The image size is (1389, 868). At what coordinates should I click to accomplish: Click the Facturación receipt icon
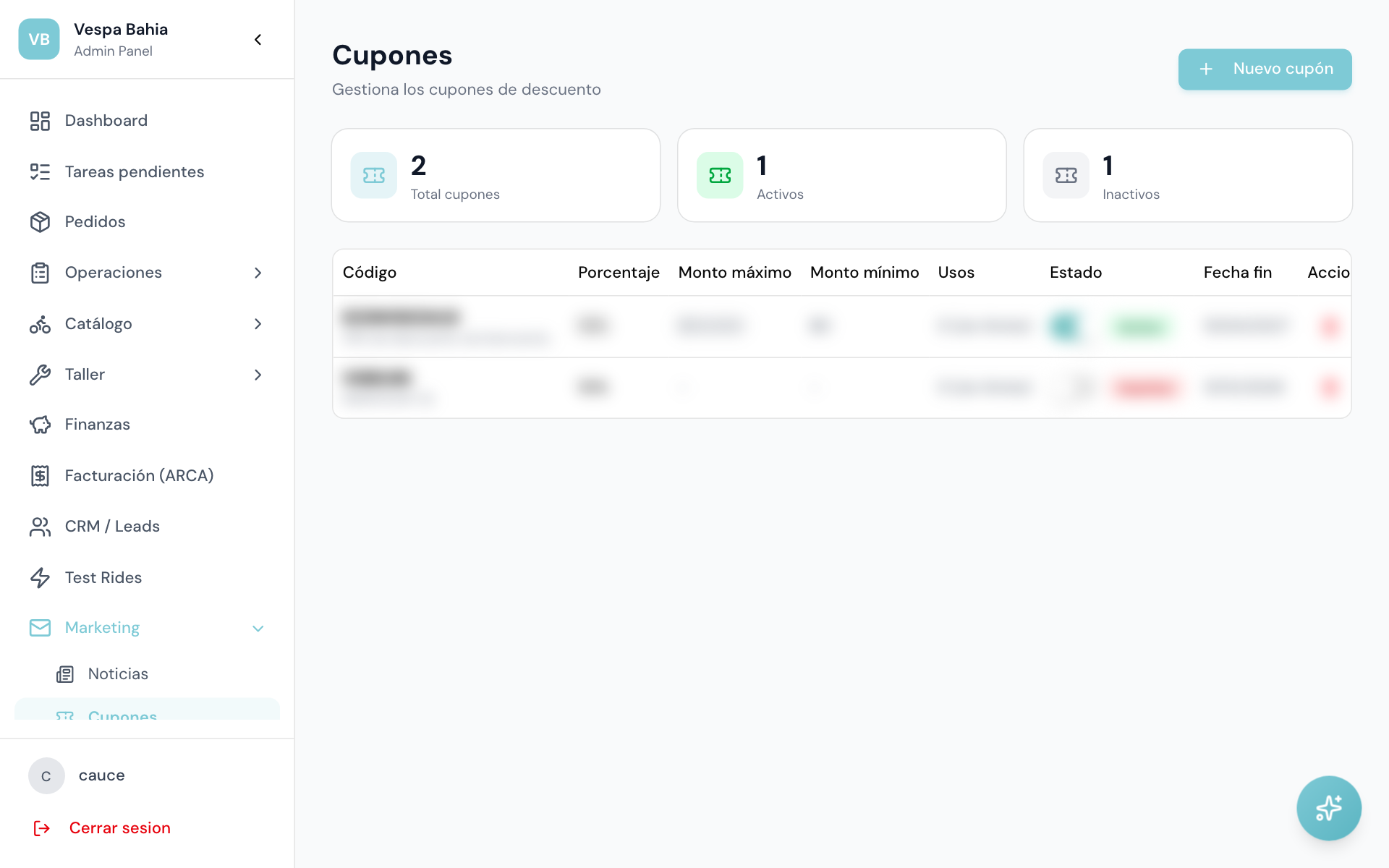(x=40, y=476)
